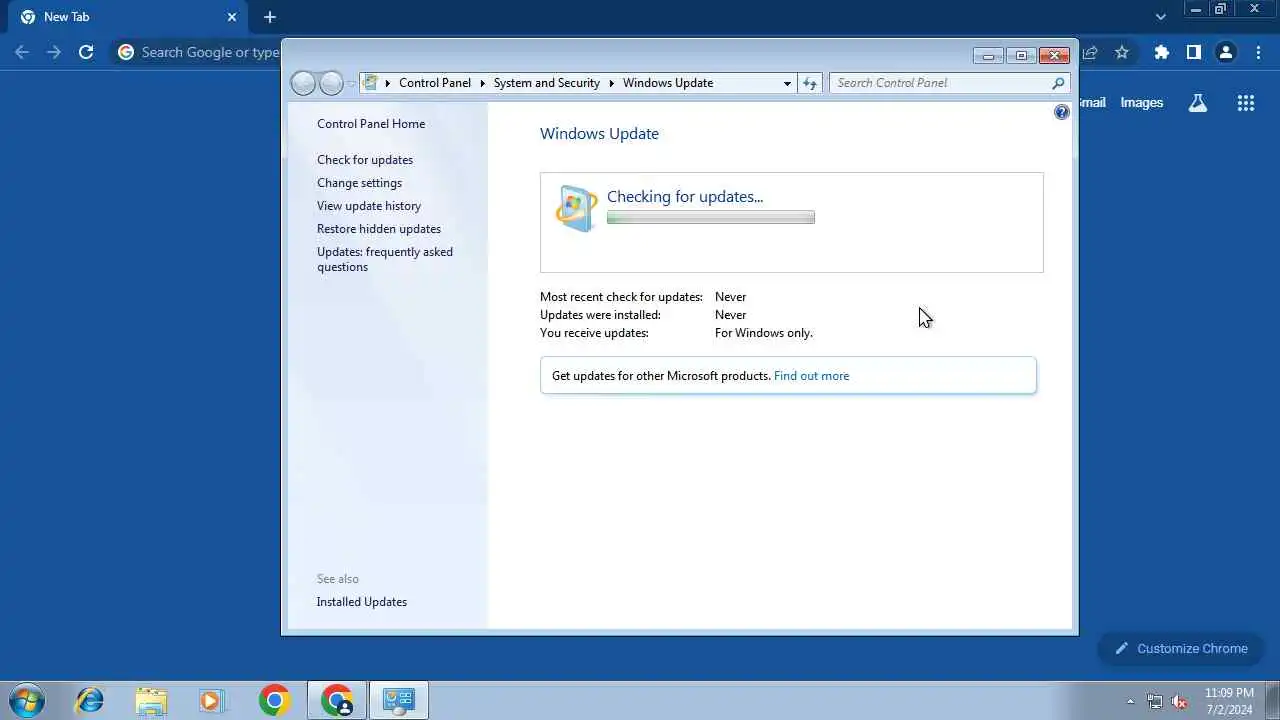Launch Internet Explorer from taskbar
1280x720 pixels.
89,700
